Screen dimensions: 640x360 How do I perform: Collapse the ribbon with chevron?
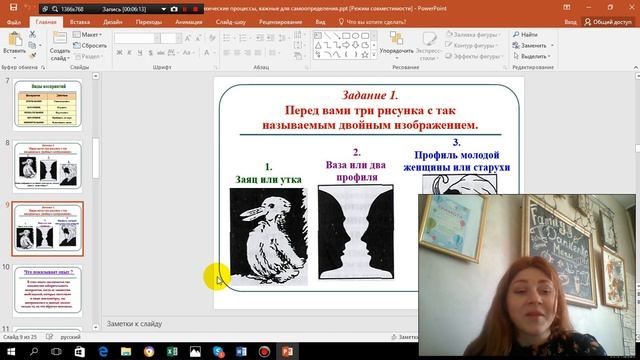636,67
